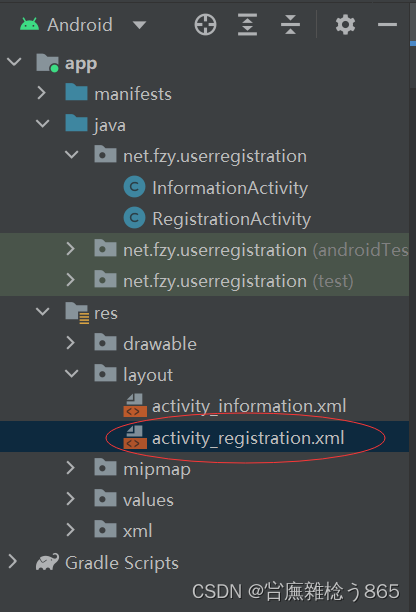Click the Collapse All toolbar icon
This screenshot has height=612, width=416.
point(290,25)
